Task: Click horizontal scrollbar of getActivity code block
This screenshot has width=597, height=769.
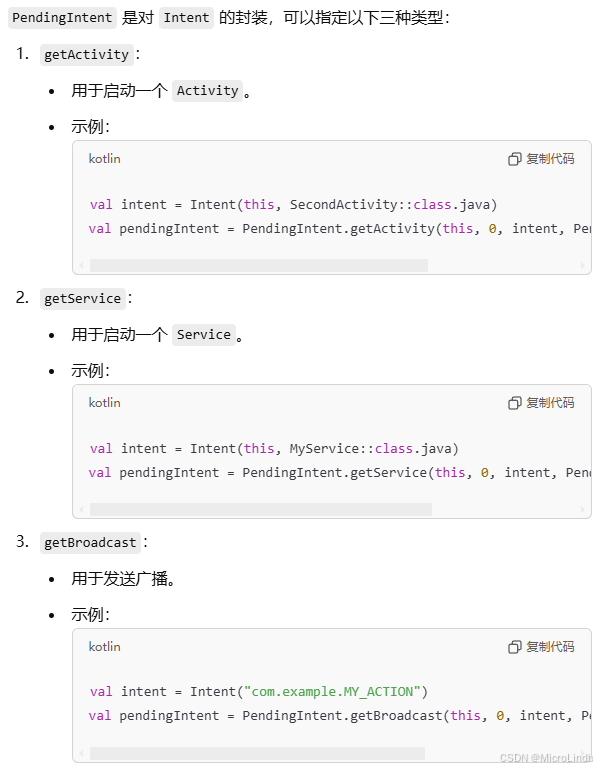Action: [259, 265]
